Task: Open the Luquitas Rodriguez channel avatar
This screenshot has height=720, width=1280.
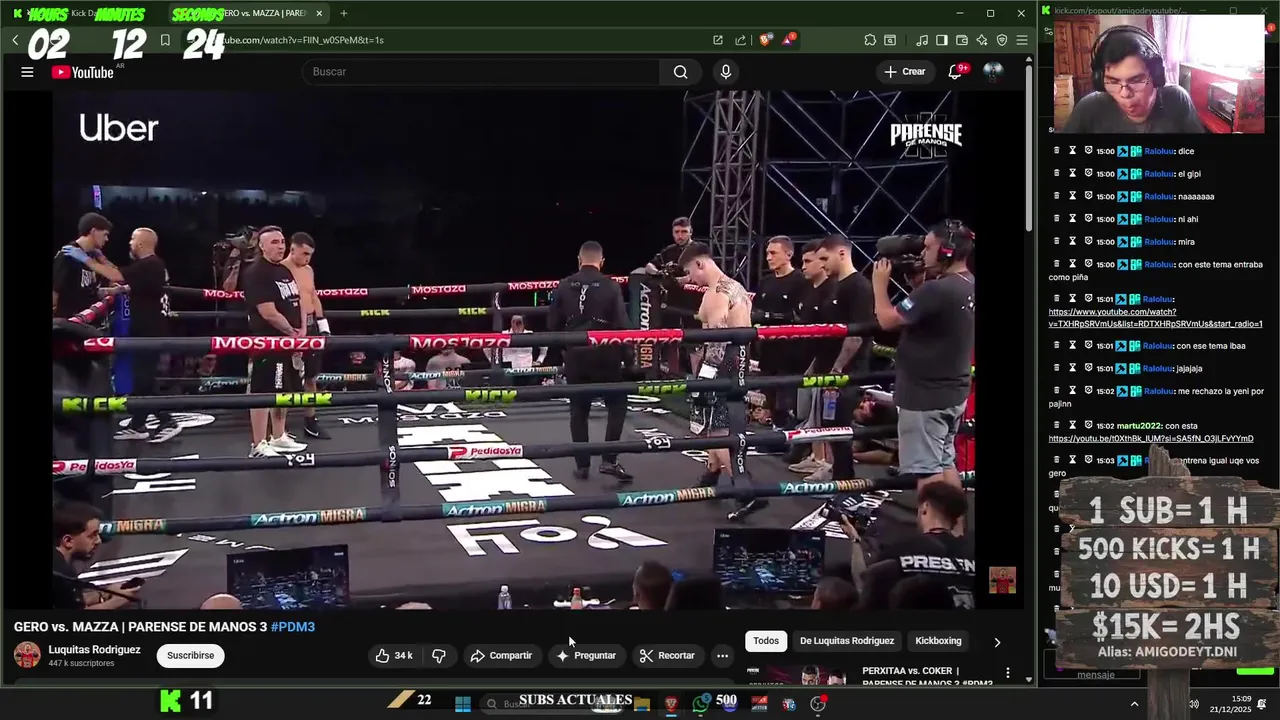Action: [27, 655]
